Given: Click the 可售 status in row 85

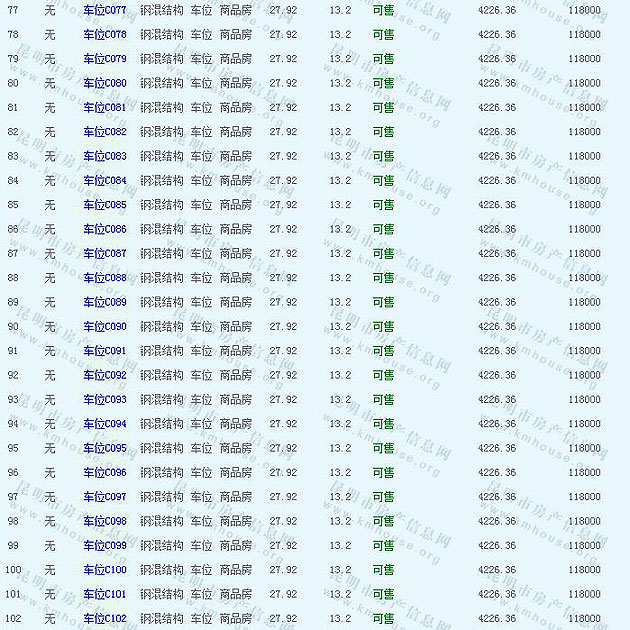Looking at the screenshot, I should tap(383, 205).
